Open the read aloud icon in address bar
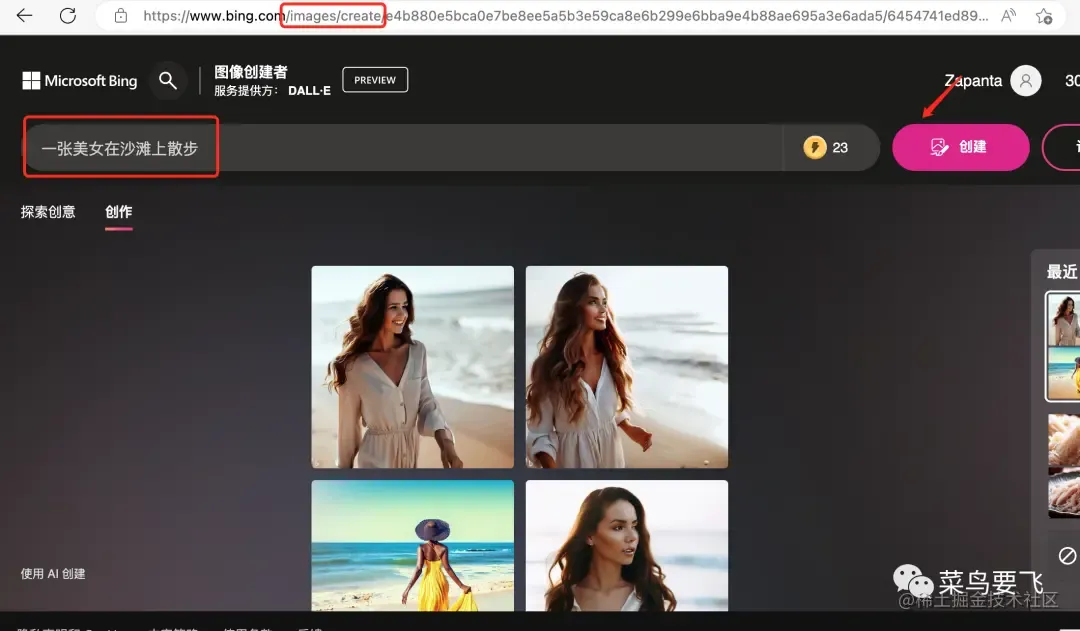This screenshot has height=631, width=1080. tap(1008, 15)
